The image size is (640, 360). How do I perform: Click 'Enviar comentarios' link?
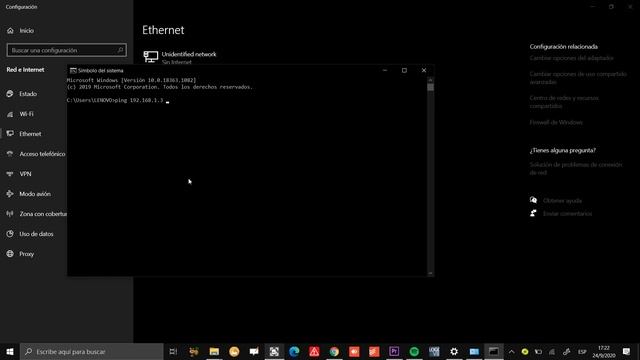tap(567, 213)
